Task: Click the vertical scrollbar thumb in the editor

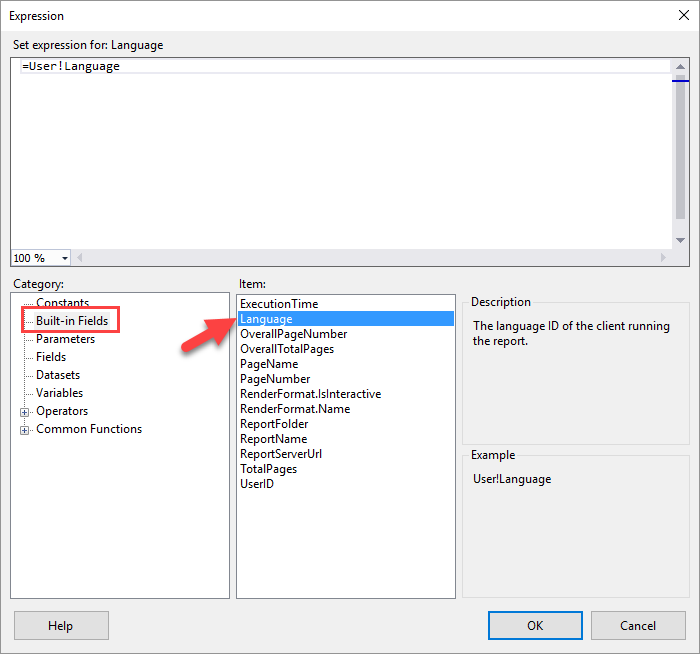Action: point(680,147)
